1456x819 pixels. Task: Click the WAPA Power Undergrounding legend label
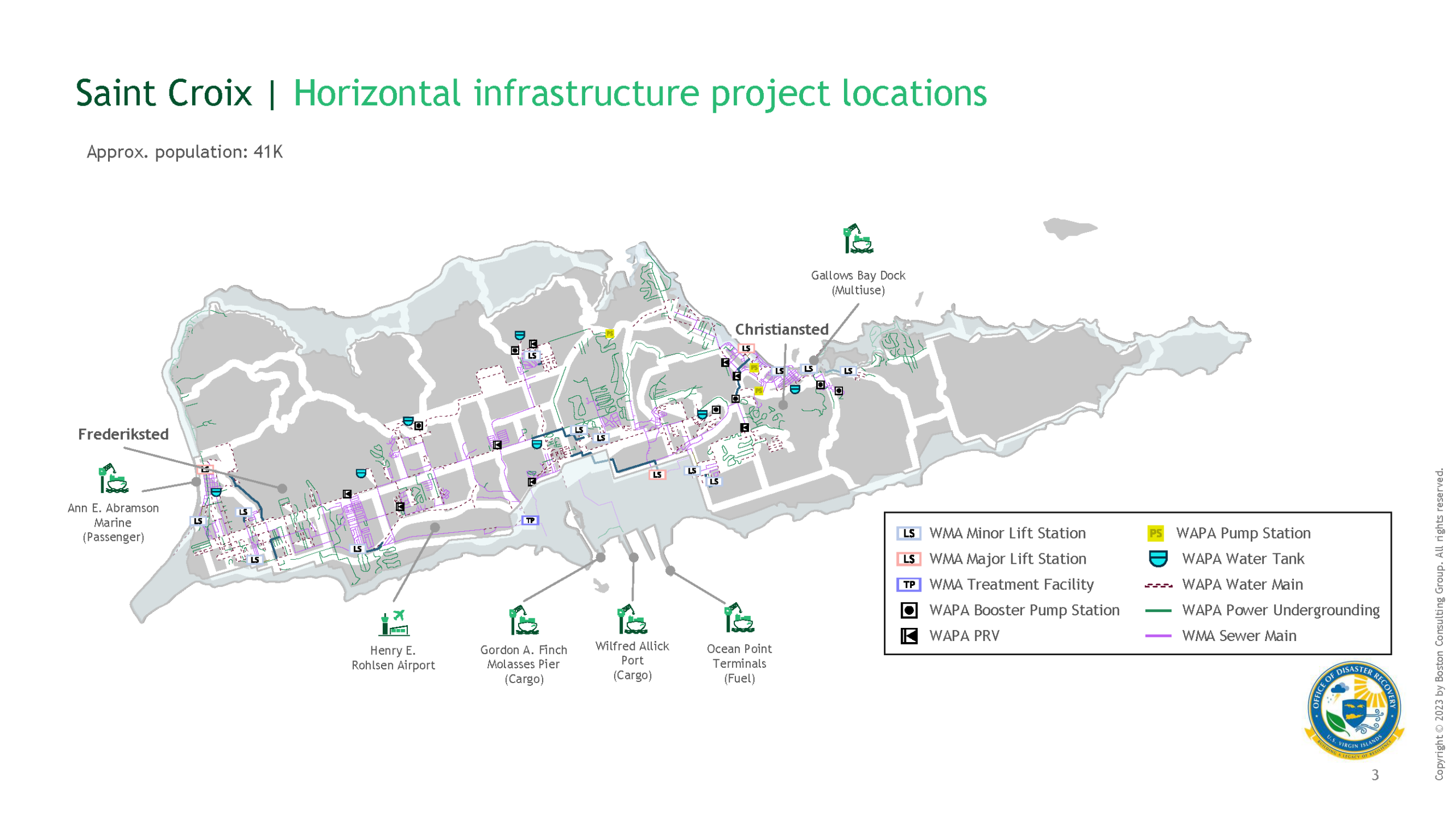(x=1280, y=610)
